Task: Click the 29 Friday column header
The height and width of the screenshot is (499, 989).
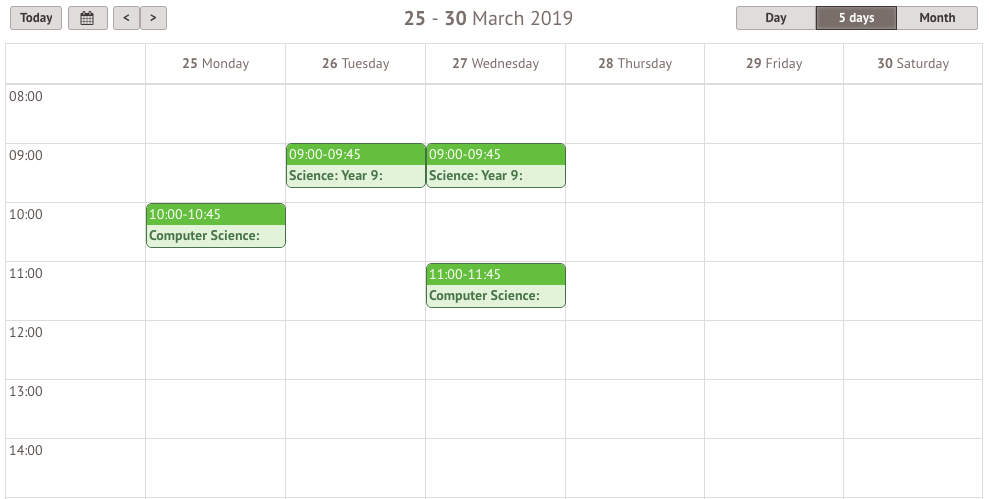Action: 774,63
